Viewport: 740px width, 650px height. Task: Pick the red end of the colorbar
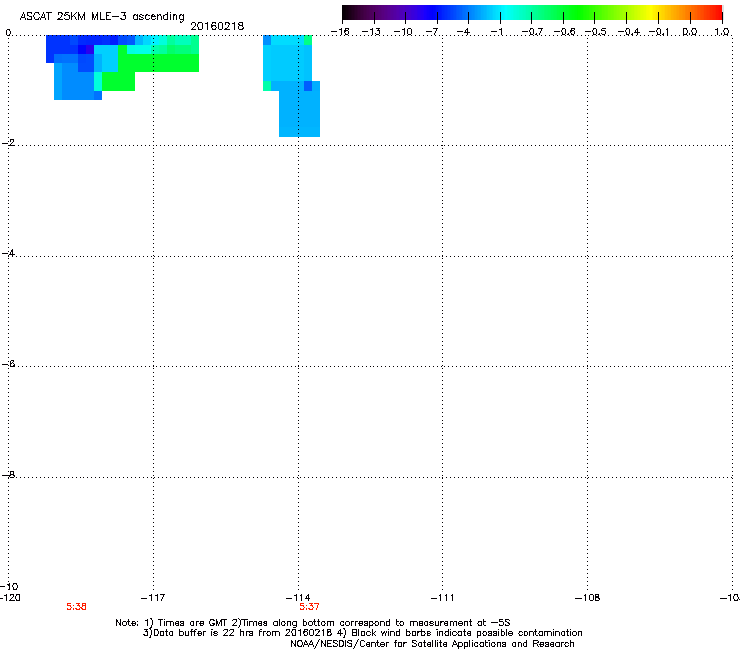[715, 13]
